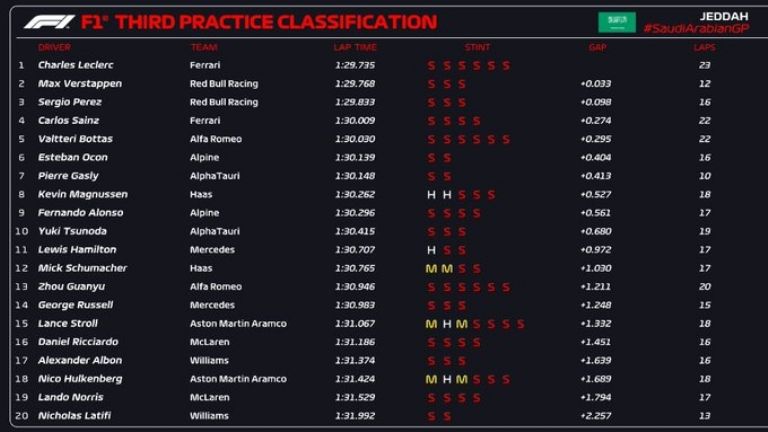Click the Saudi Arabia flag icon
This screenshot has width=768, height=432.
[616, 21]
